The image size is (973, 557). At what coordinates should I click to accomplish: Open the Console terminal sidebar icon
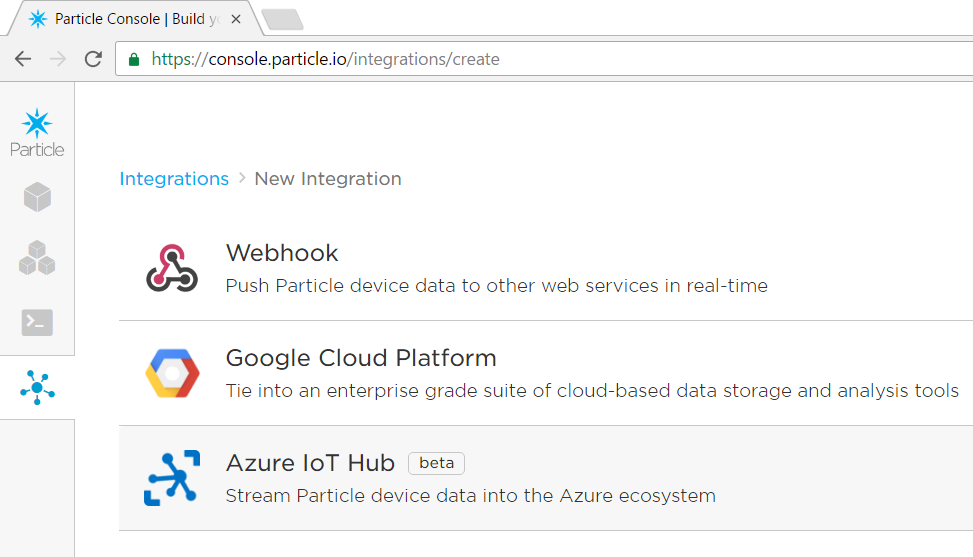click(x=37, y=322)
